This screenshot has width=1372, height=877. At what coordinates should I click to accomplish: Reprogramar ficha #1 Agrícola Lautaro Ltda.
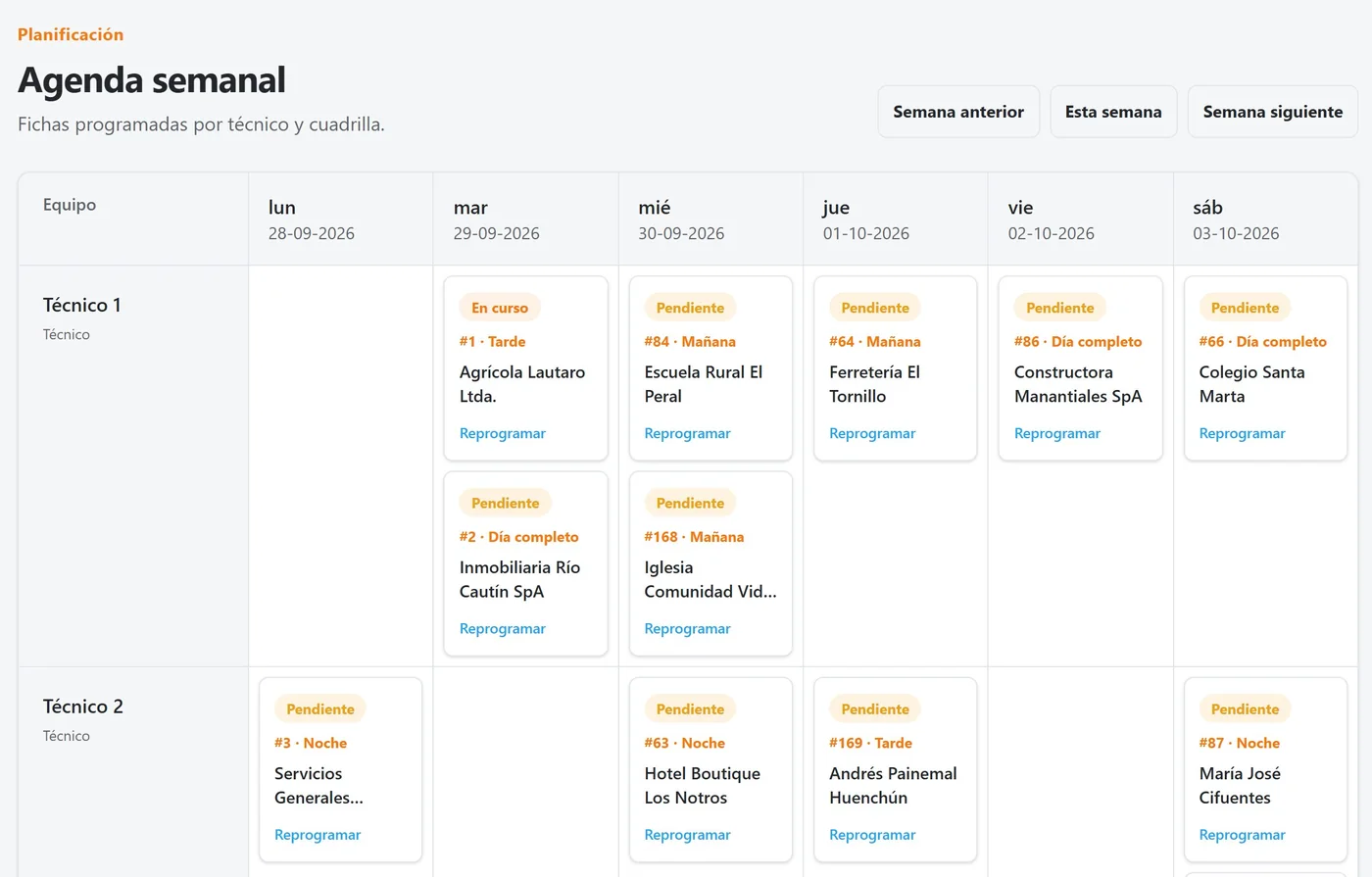pyautogui.click(x=503, y=433)
